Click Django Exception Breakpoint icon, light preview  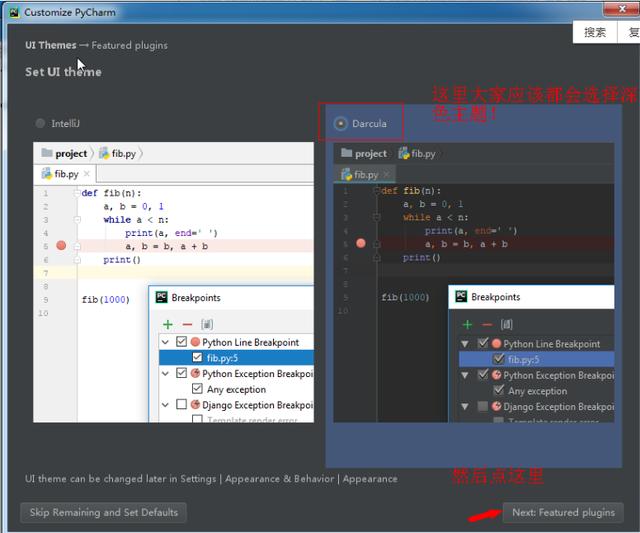click(x=196, y=404)
